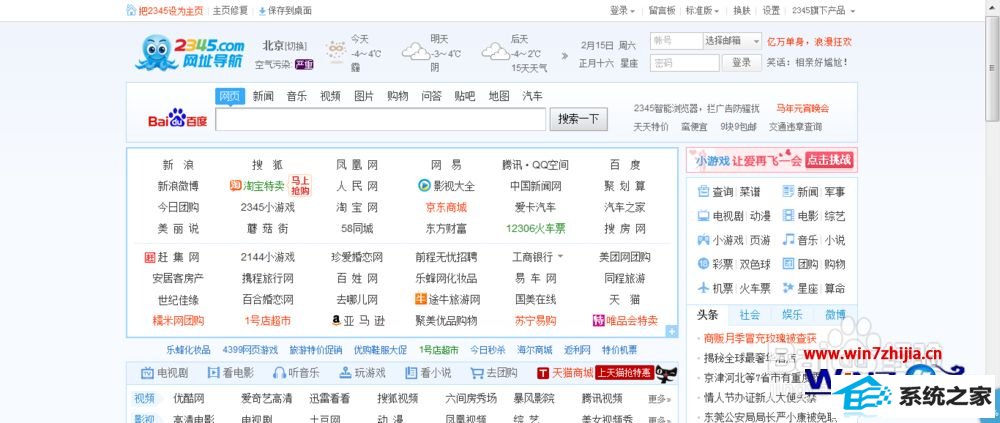Select the 网页 search tab
This screenshot has width=1000, height=423.
(230, 96)
